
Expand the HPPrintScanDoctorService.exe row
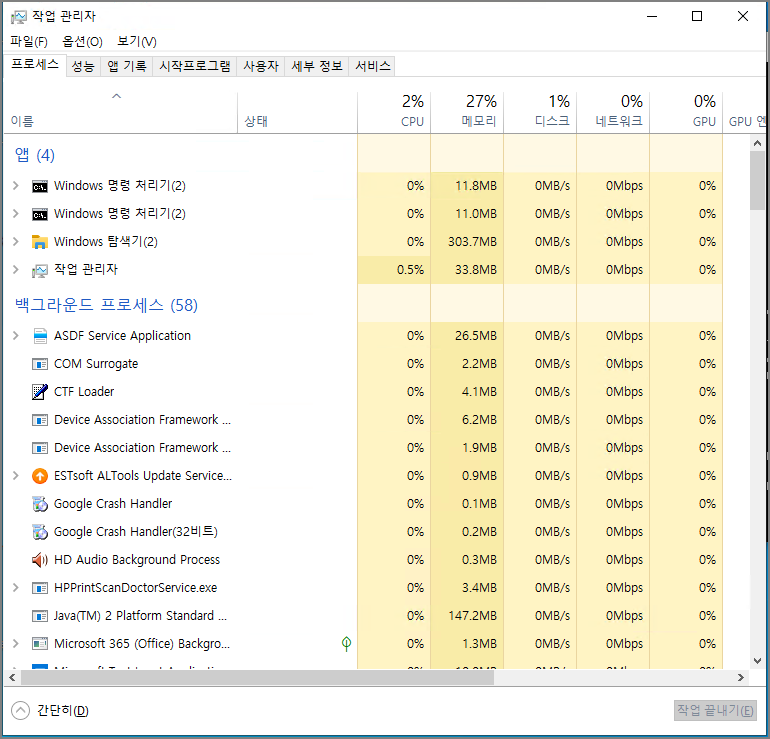16,587
